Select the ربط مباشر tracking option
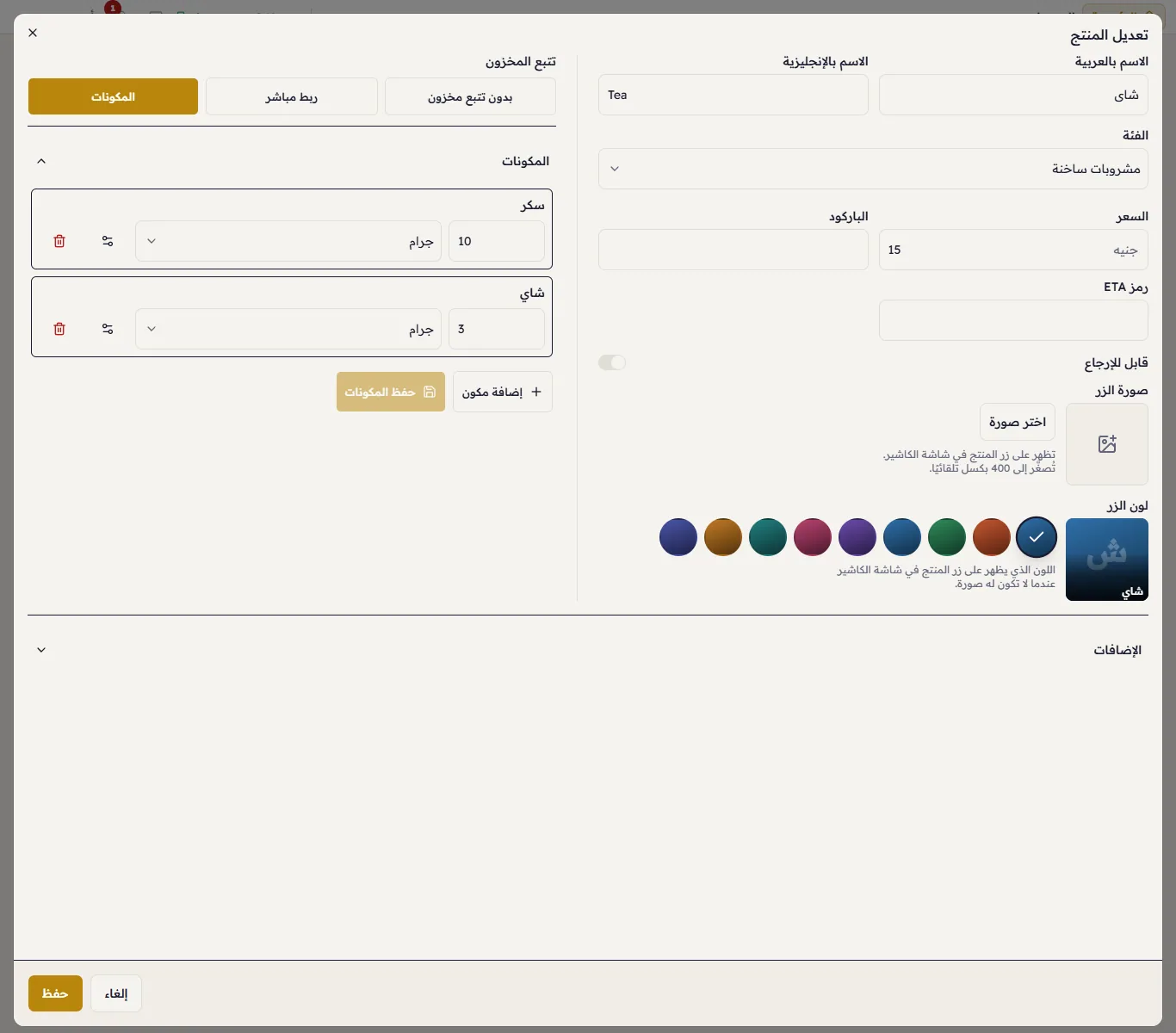Image resolution: width=1176 pixels, height=1033 pixels. (x=292, y=96)
